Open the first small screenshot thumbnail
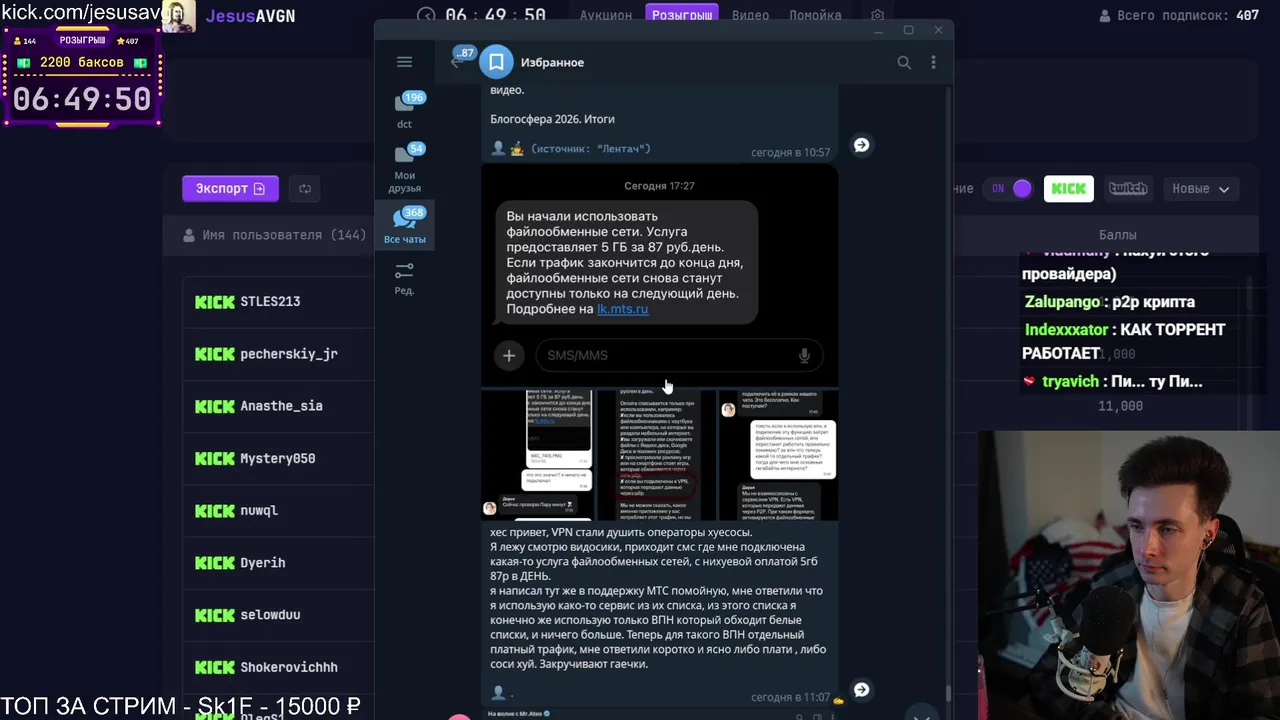Image resolution: width=1280 pixels, height=720 pixels. pyautogui.click(x=539, y=455)
